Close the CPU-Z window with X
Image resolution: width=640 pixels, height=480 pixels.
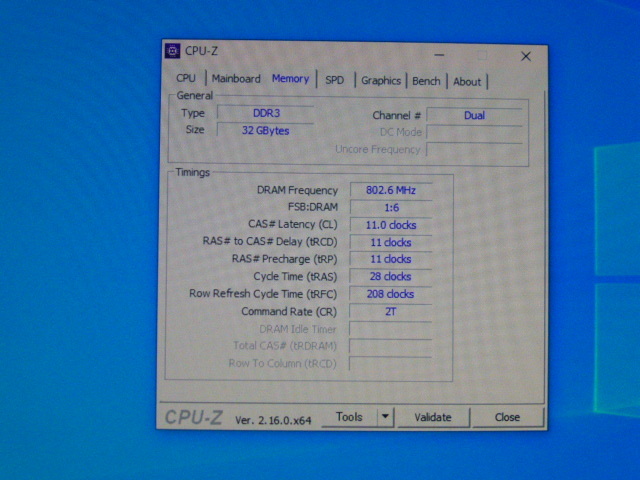coord(526,56)
